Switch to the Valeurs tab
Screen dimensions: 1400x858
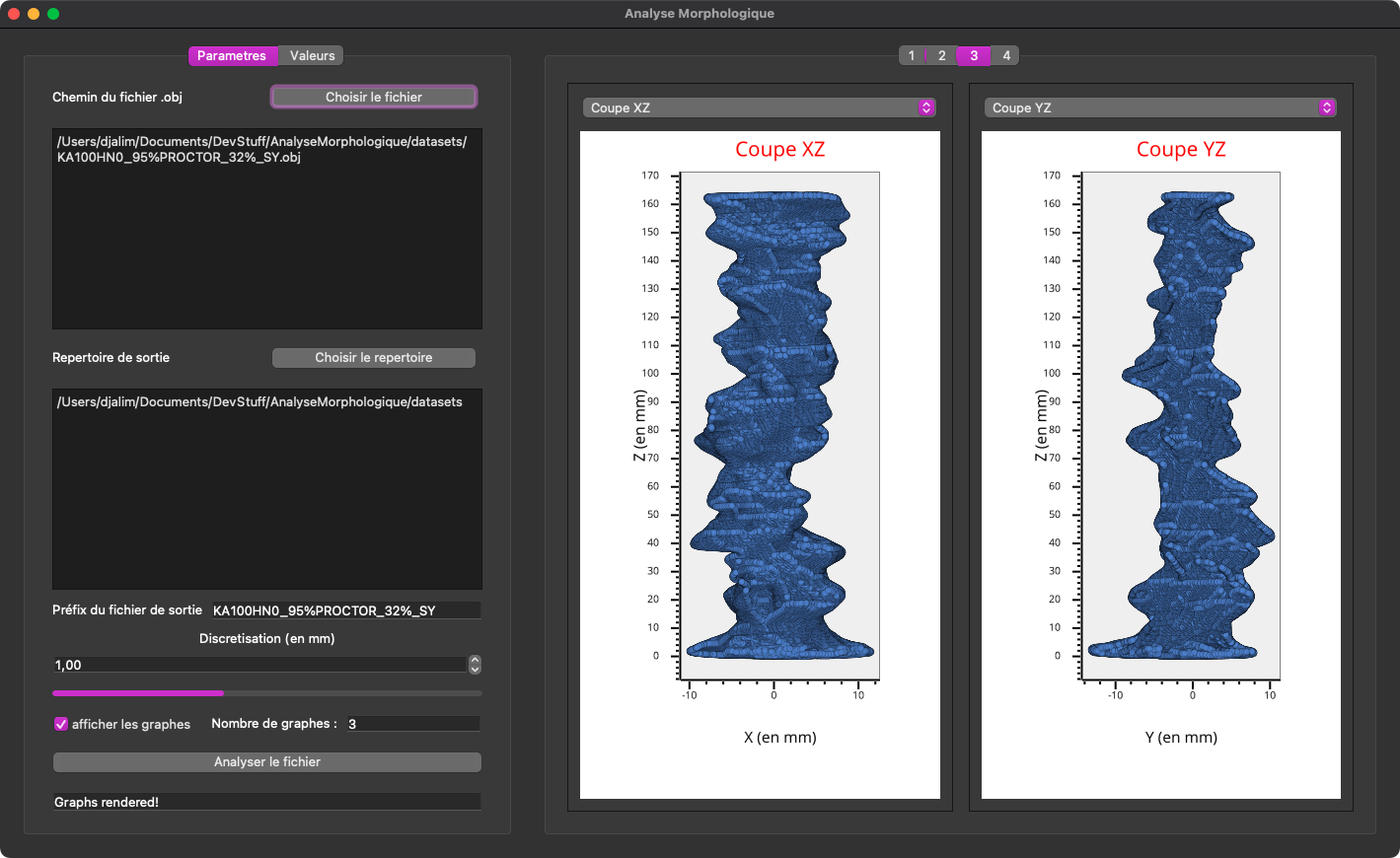312,56
